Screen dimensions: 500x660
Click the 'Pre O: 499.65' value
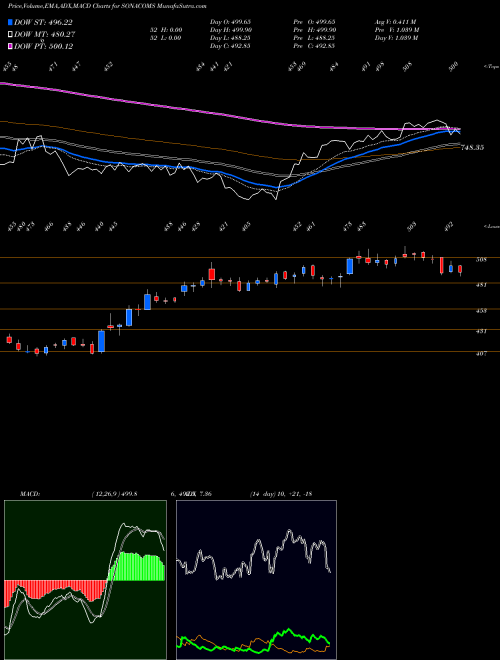[x=314, y=22]
